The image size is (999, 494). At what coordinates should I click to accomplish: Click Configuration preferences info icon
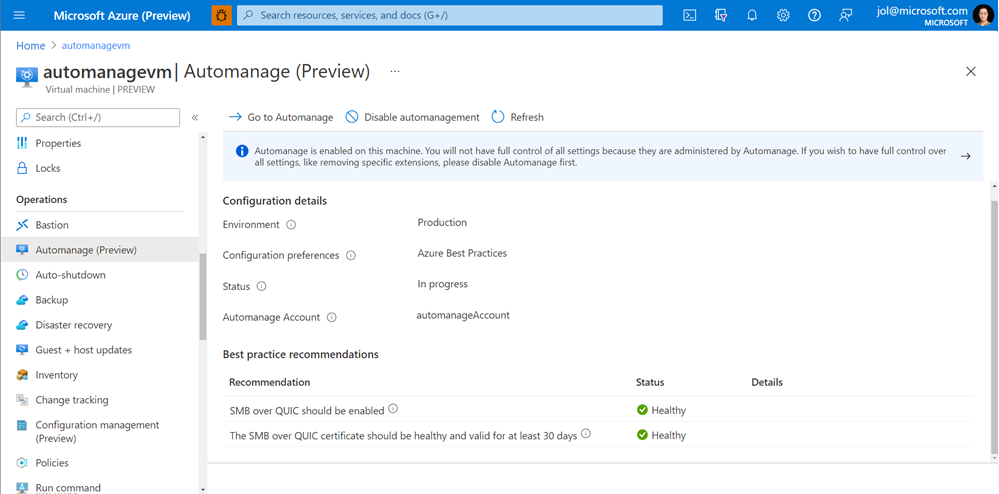[351, 256]
